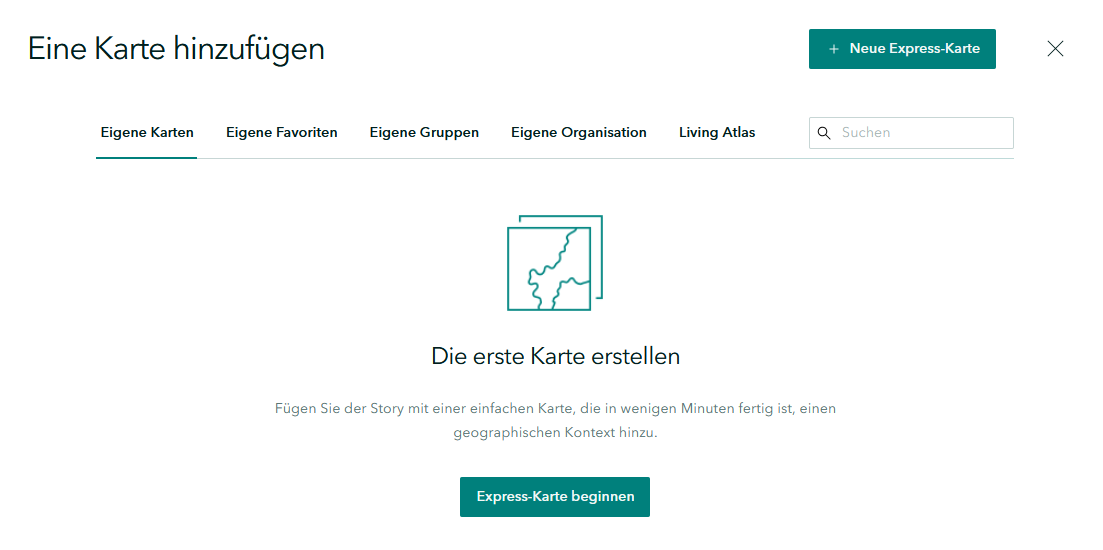Click the geographischen Kontext hinzu text line

pyautogui.click(x=555, y=434)
